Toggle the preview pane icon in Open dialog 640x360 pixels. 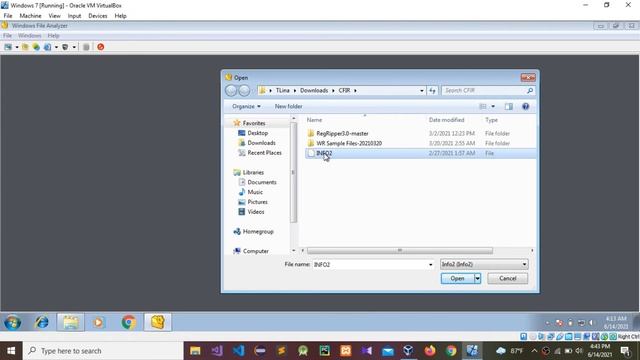(509, 107)
